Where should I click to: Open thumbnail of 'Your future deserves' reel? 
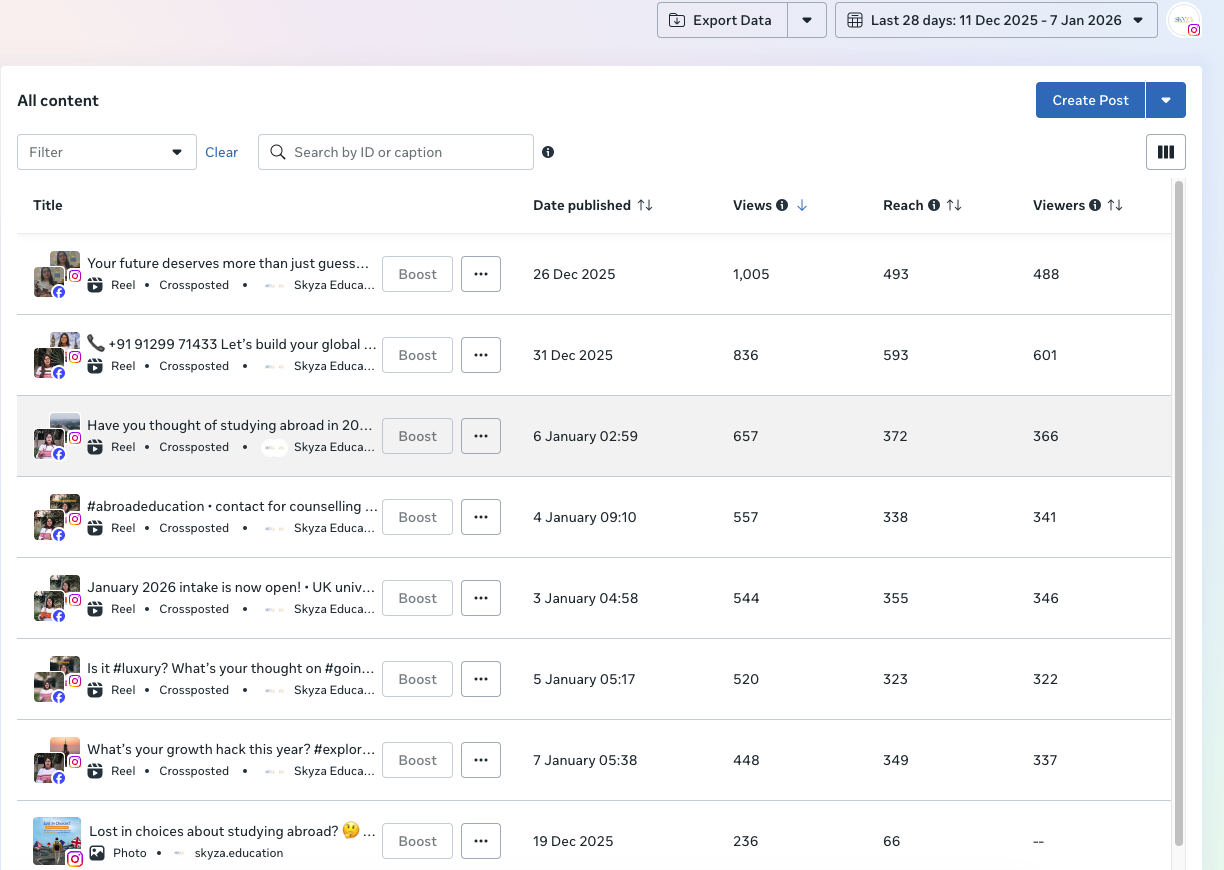pos(57,274)
